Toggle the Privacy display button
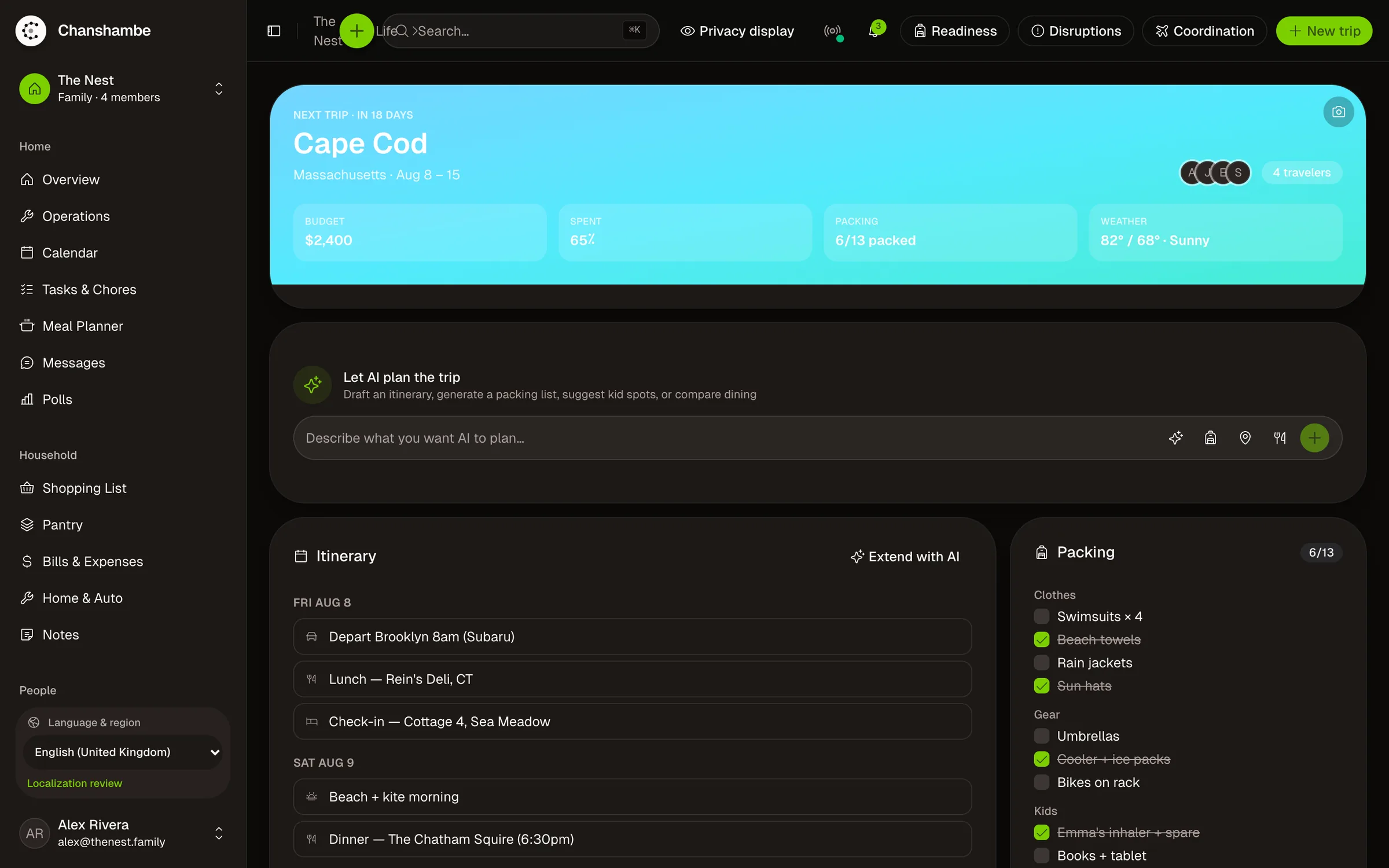1389x868 pixels. [737, 31]
